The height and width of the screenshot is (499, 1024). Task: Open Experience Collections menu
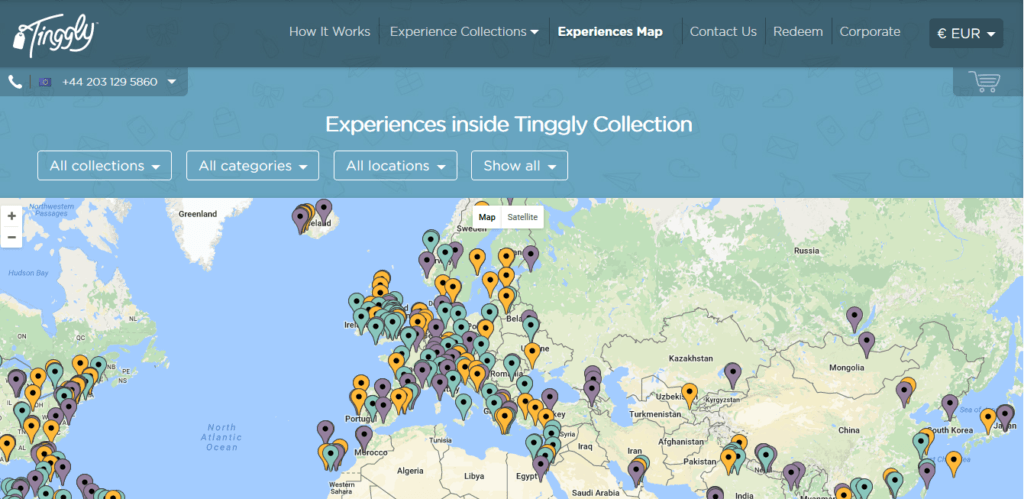tap(464, 31)
